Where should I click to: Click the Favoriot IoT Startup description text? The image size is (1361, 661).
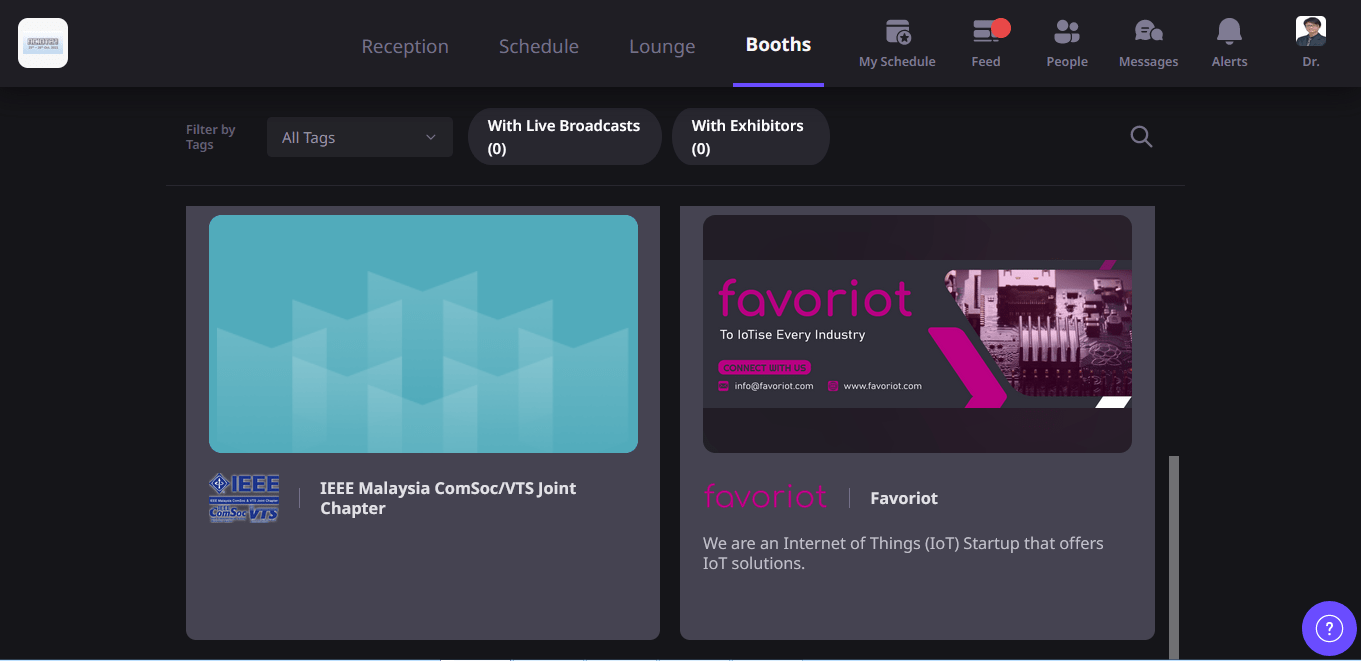coord(903,553)
